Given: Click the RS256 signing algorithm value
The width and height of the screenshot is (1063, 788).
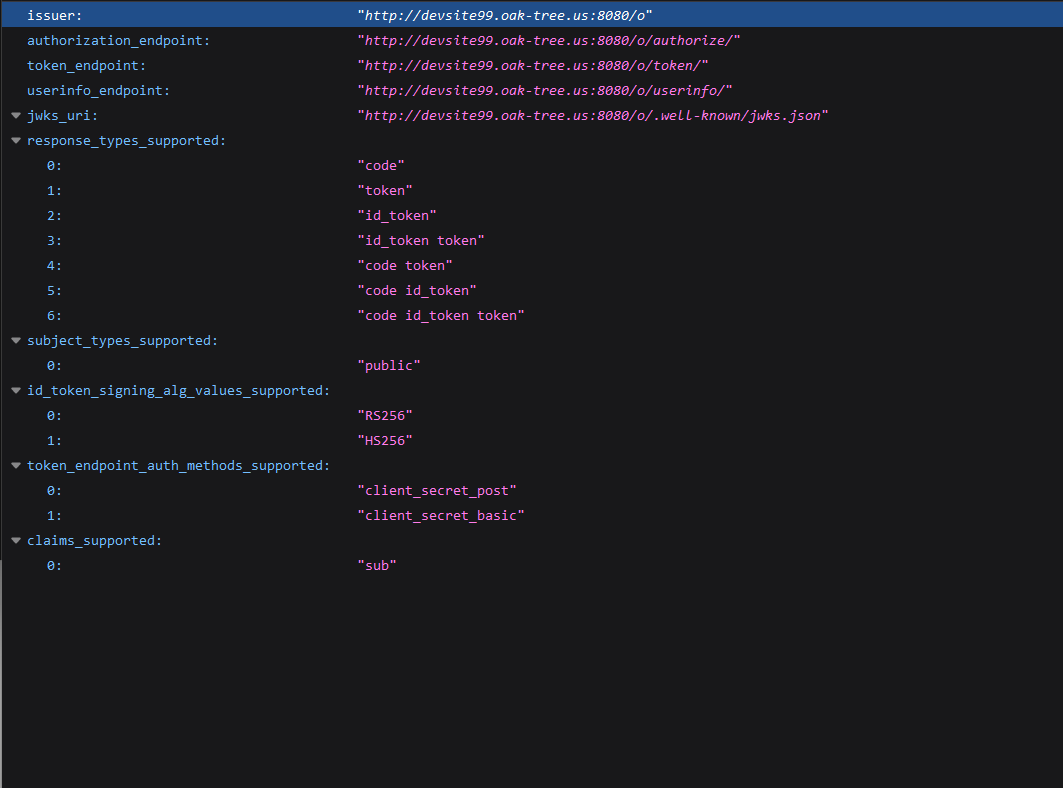Looking at the screenshot, I should click(x=385, y=415).
